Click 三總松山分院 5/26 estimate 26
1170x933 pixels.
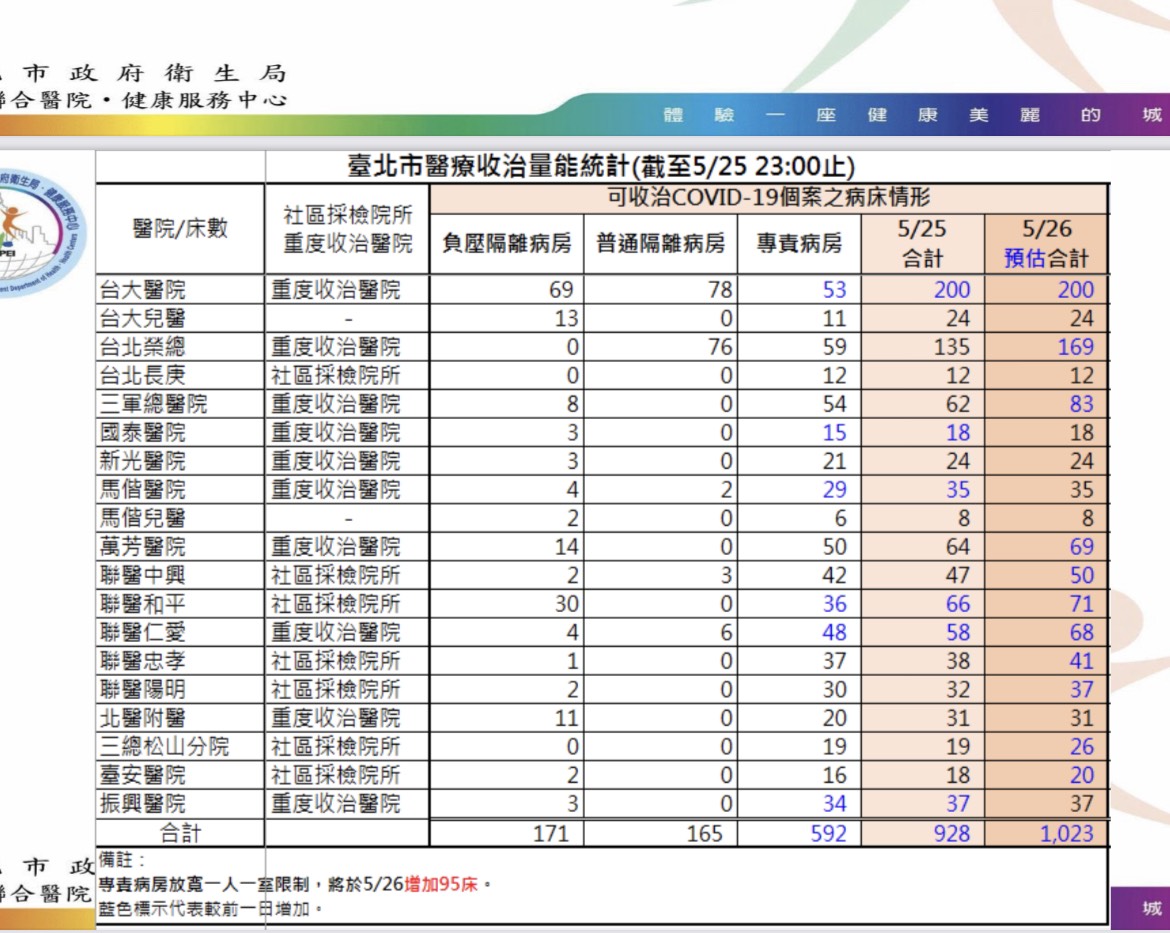[x=1081, y=746]
